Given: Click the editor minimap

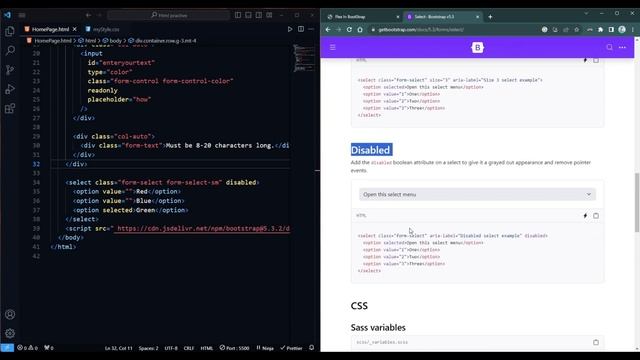Looking at the screenshot, I should pyautogui.click(x=304, y=59).
